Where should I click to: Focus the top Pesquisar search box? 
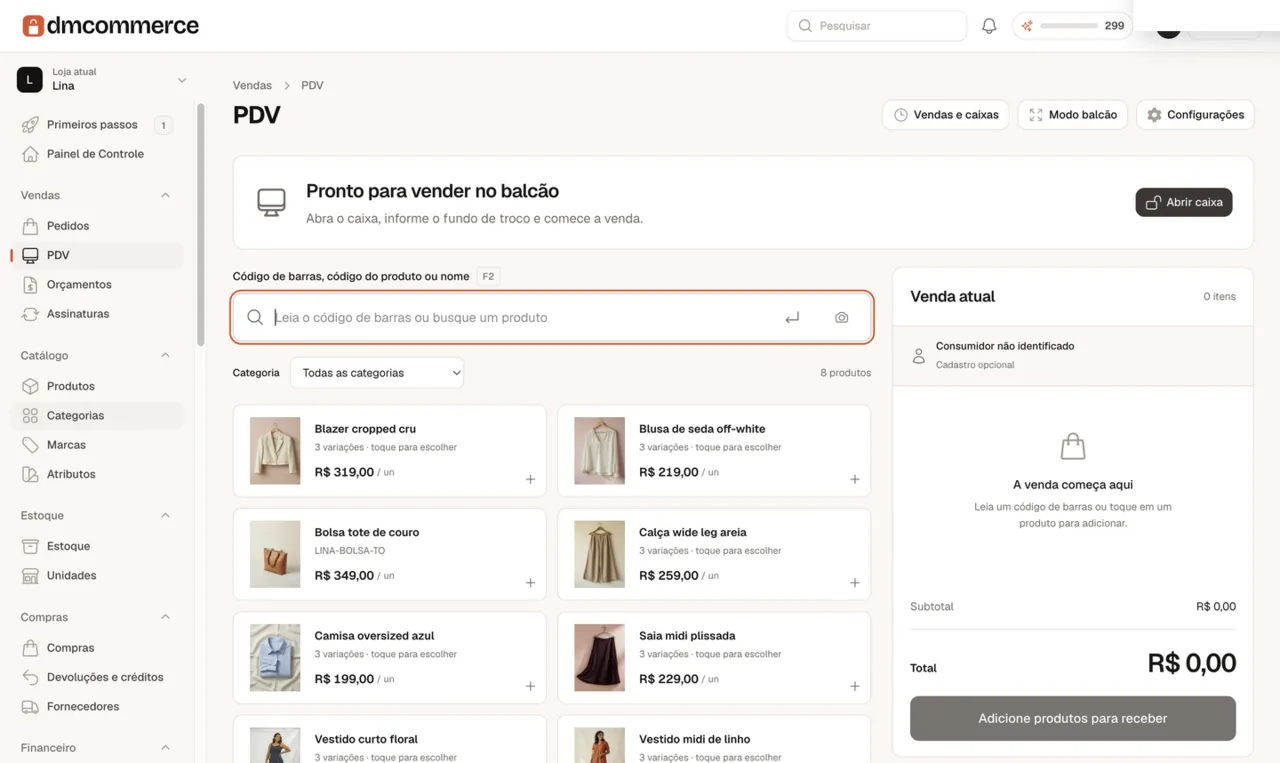pyautogui.click(x=877, y=26)
